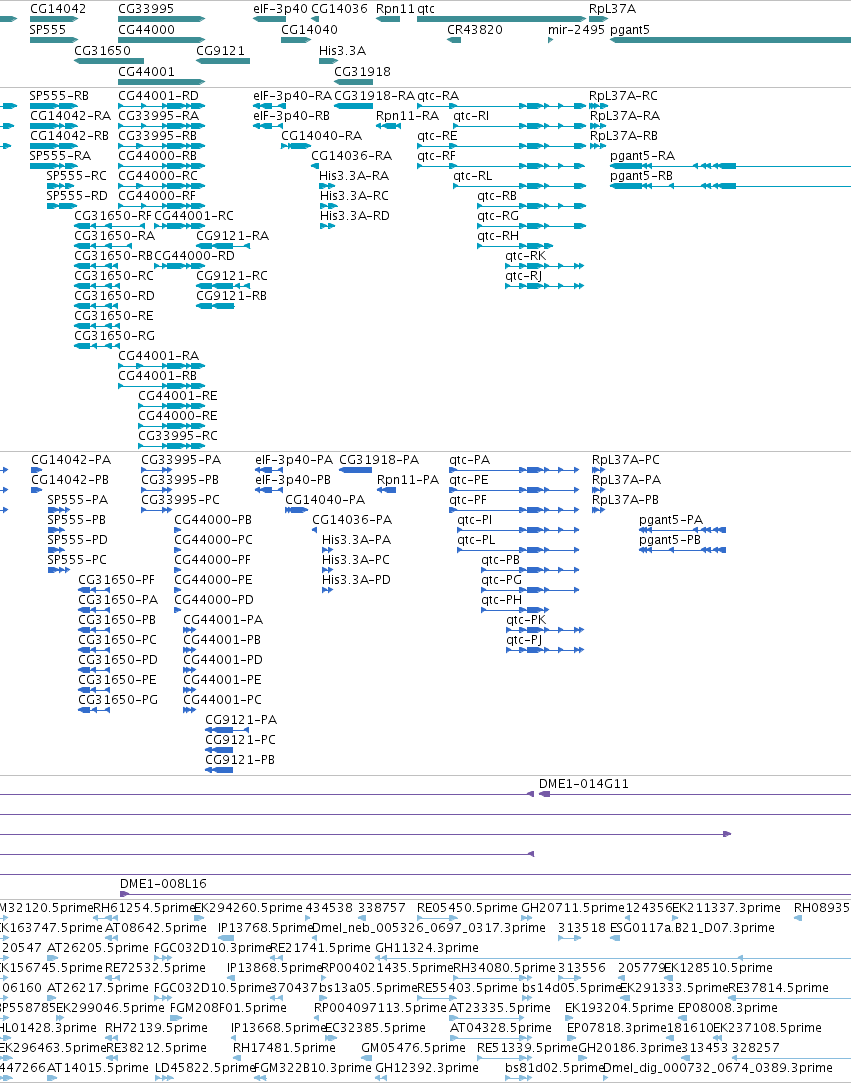Select the RH17481.5prime EST label
Viewport: 851px width, 1083px height.
(x=284, y=1048)
